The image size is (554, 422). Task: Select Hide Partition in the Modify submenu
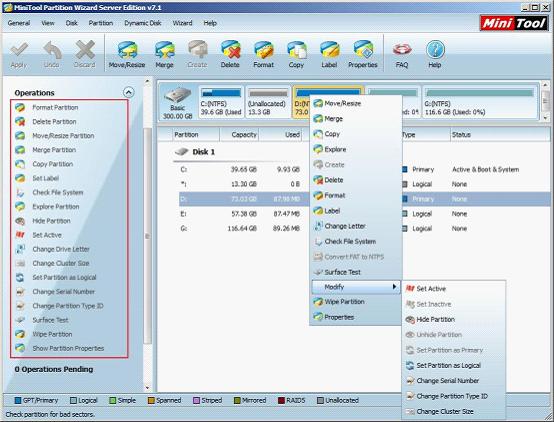tap(454, 319)
